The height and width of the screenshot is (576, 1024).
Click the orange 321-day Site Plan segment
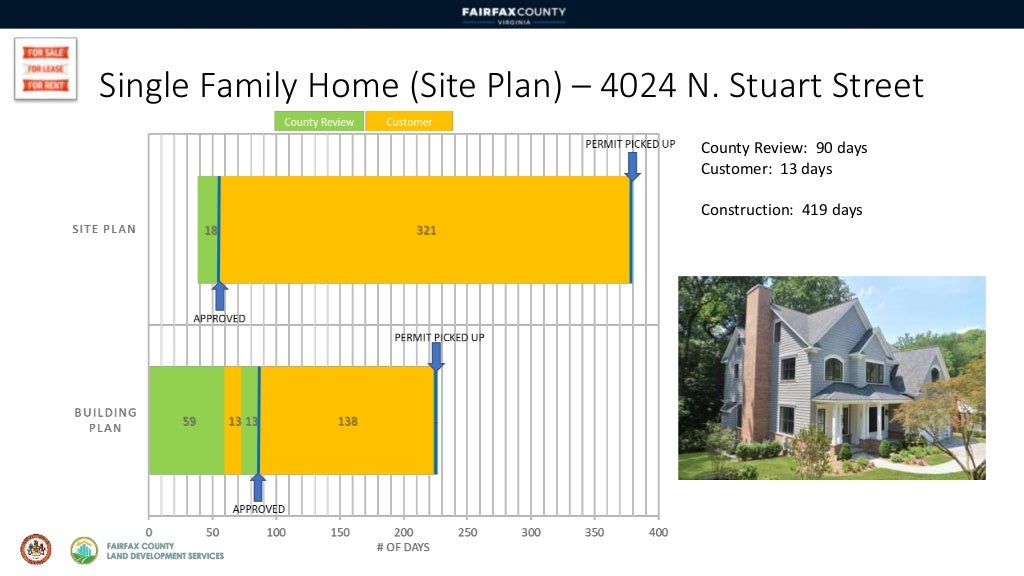(425, 230)
